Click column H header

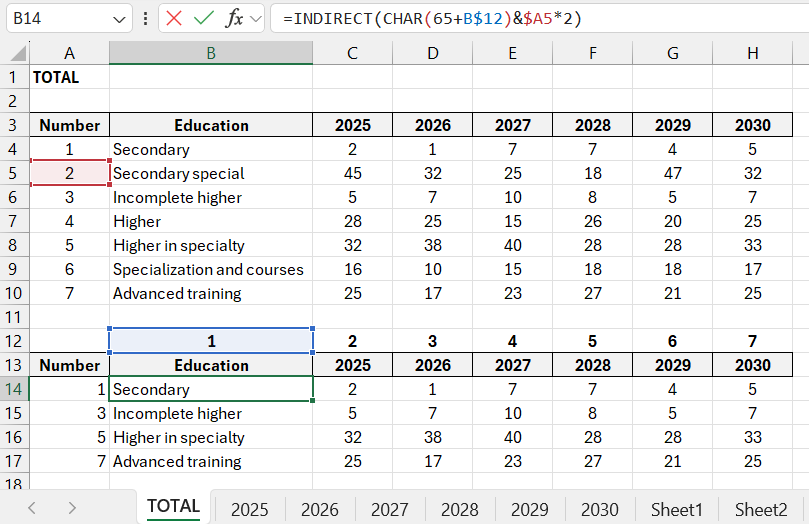(752, 53)
